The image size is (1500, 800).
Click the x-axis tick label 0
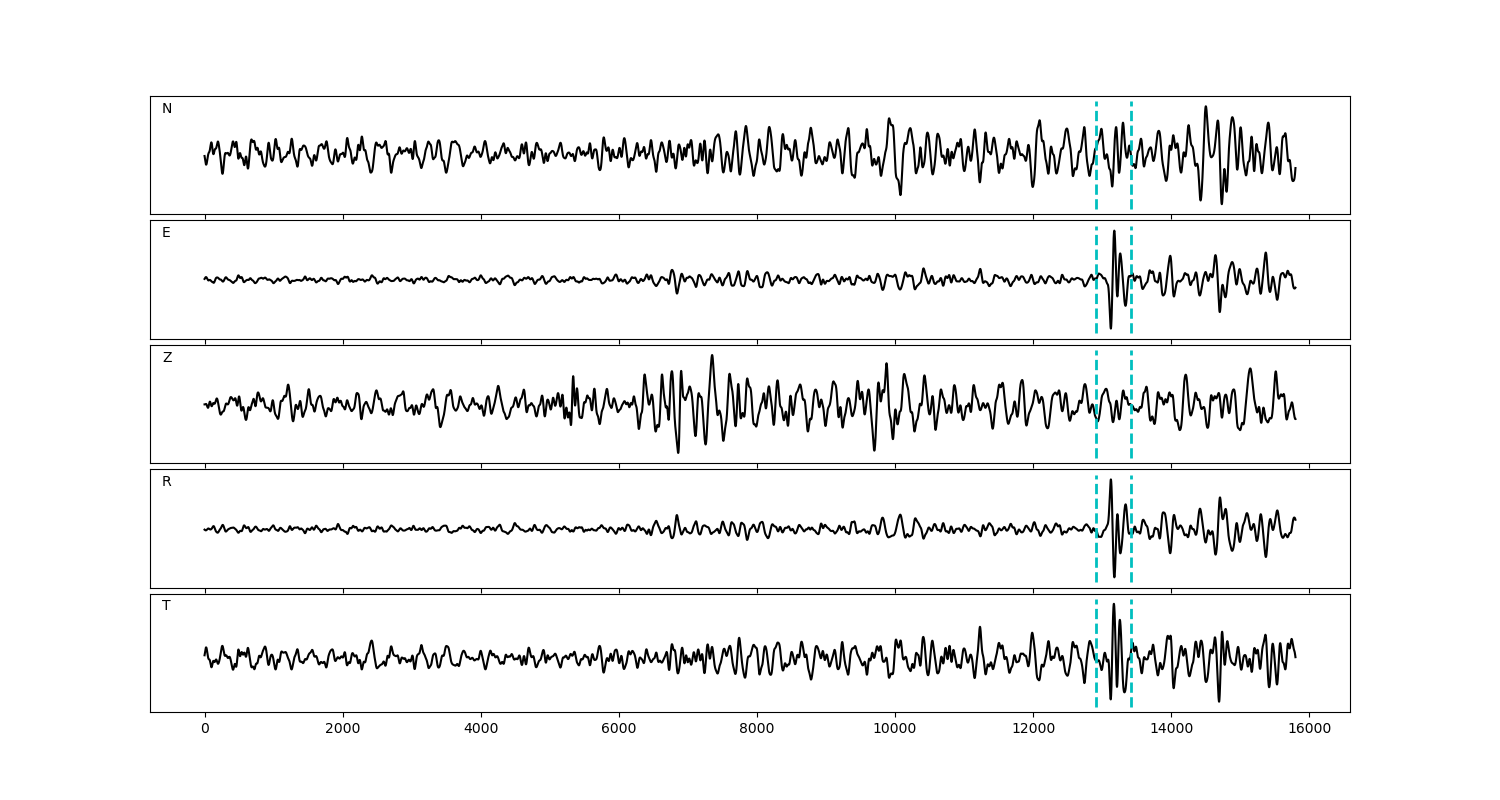tap(205, 730)
